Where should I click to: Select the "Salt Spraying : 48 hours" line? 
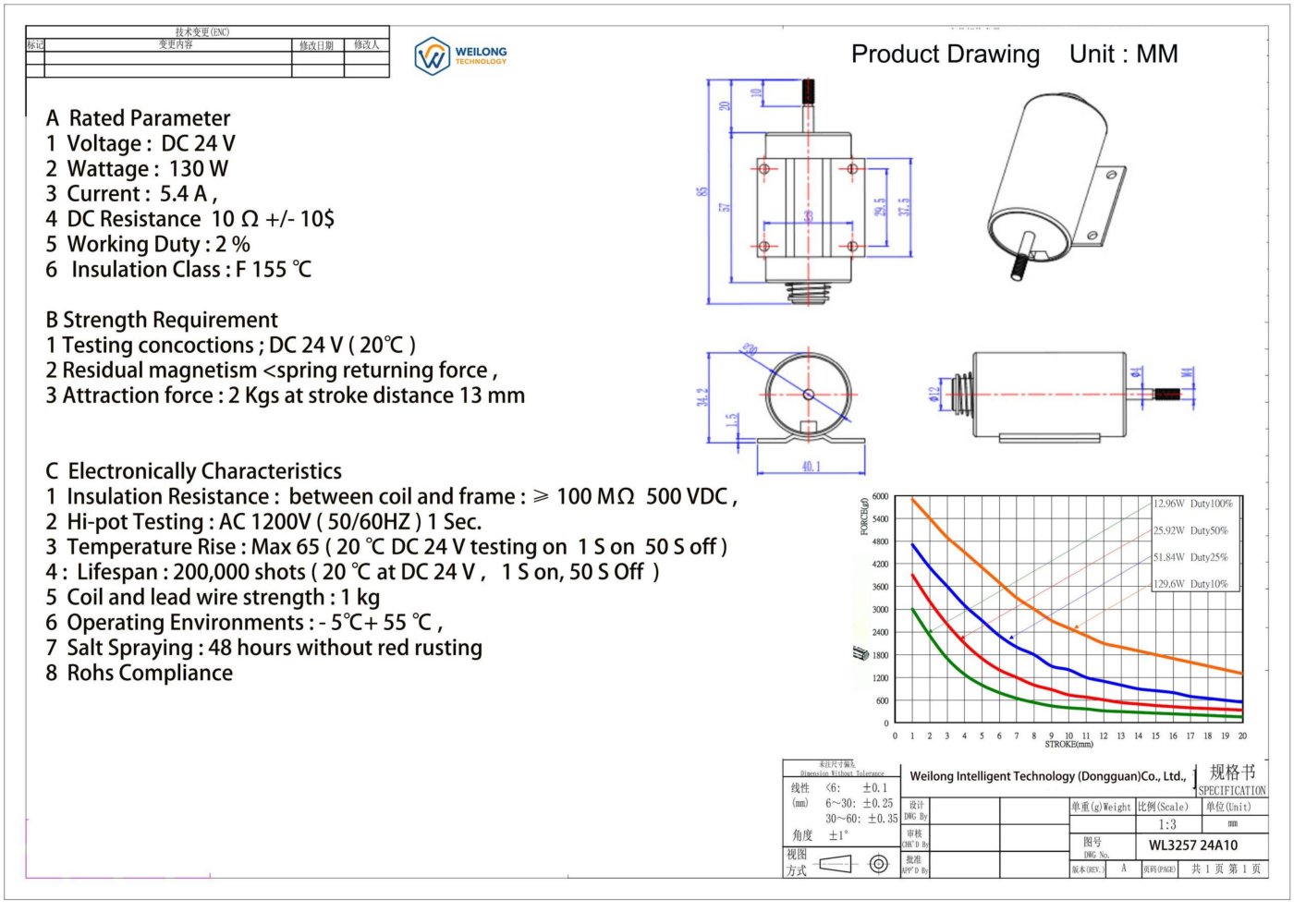point(264,648)
